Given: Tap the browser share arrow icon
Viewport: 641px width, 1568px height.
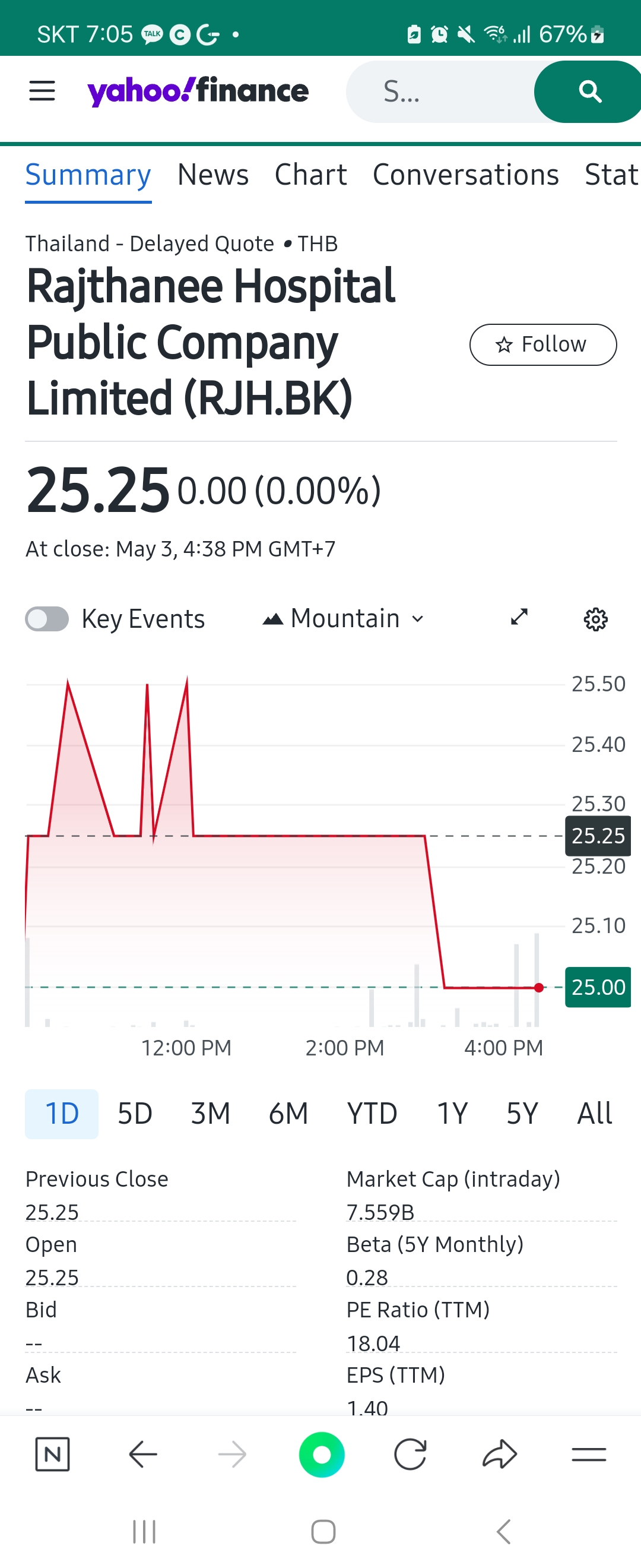Looking at the screenshot, I should click(499, 1455).
